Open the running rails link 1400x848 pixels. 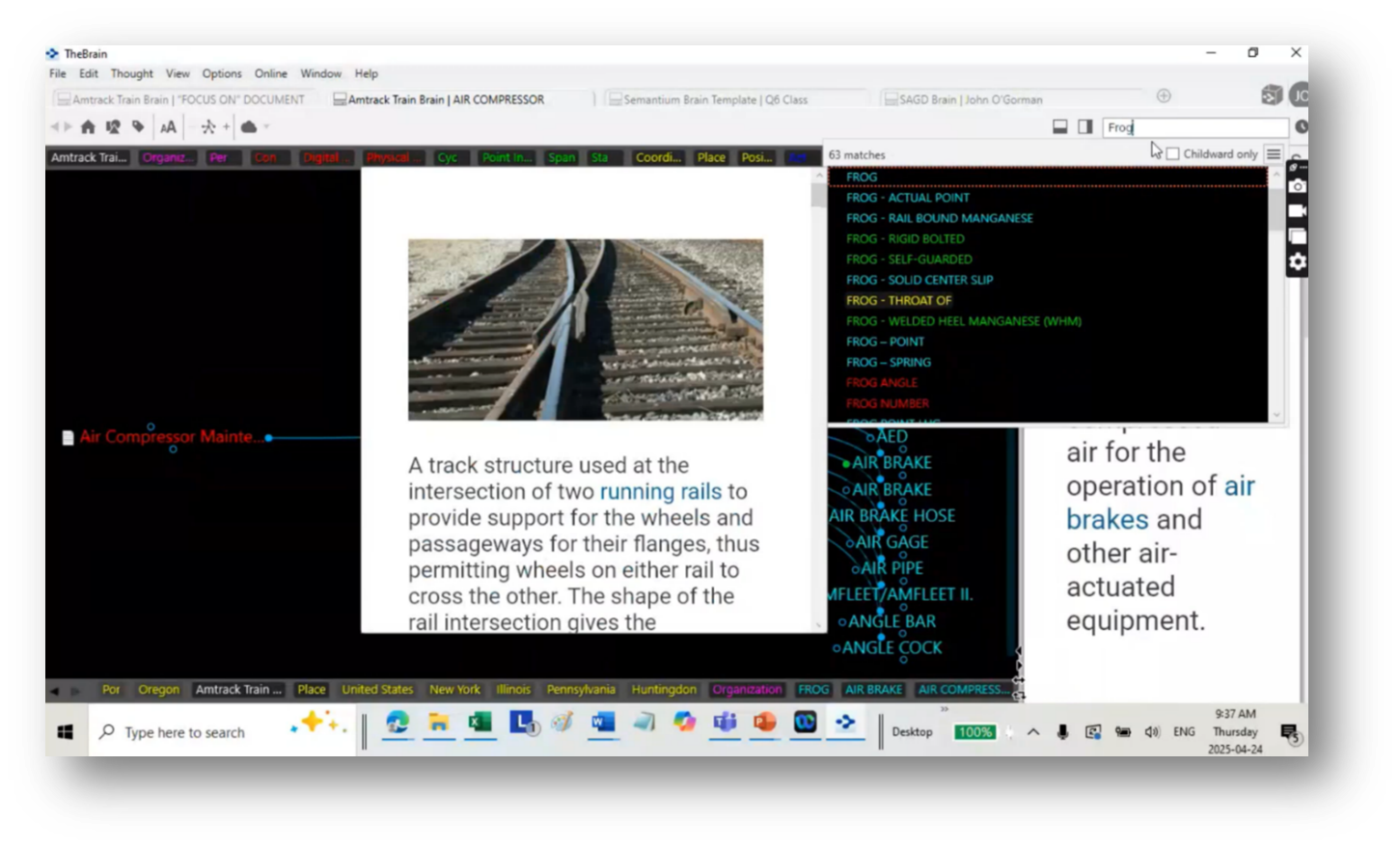[x=661, y=492]
